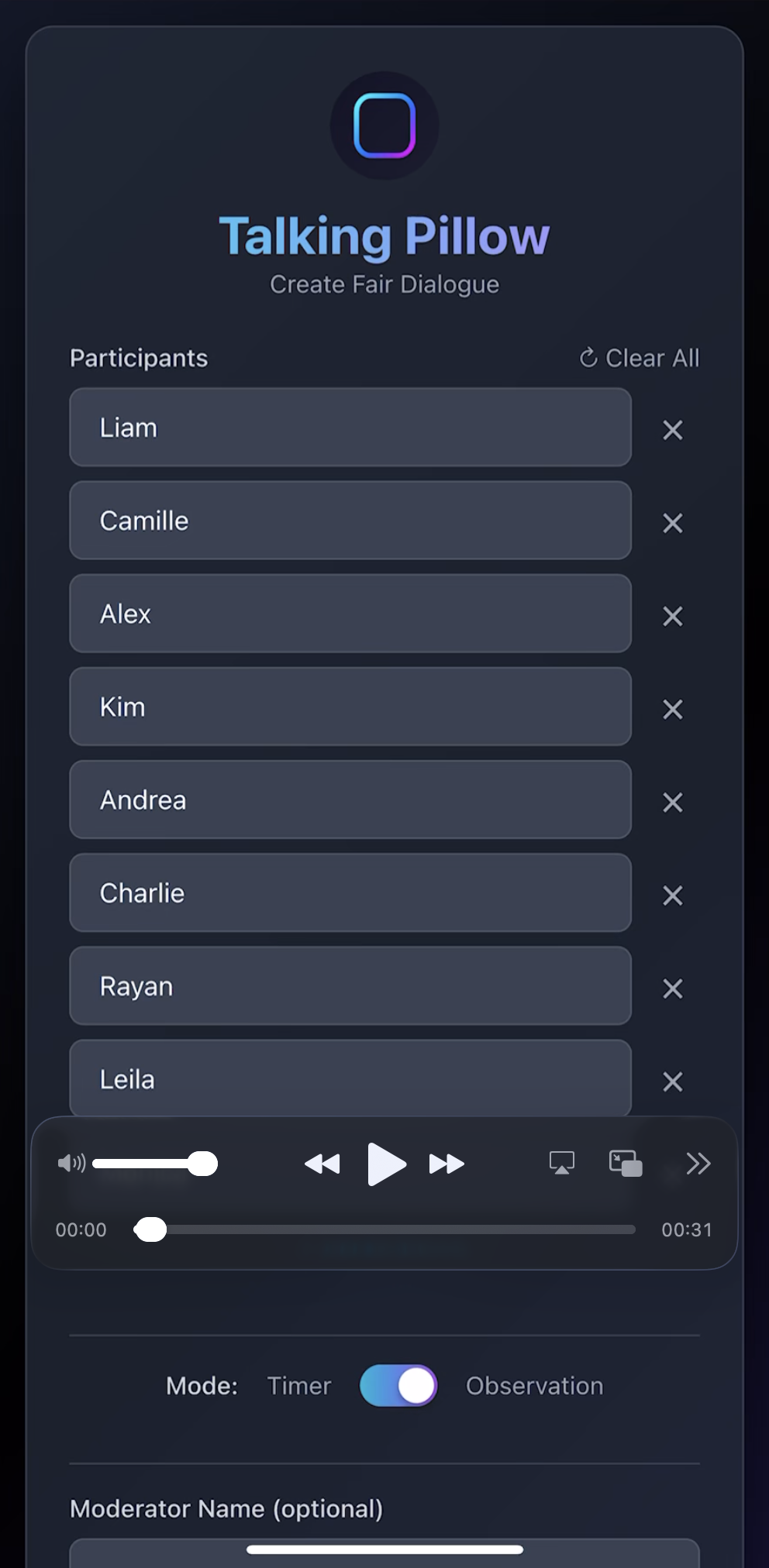This screenshot has height=1568, width=769.
Task: Select the Charlie name field
Action: point(350,892)
